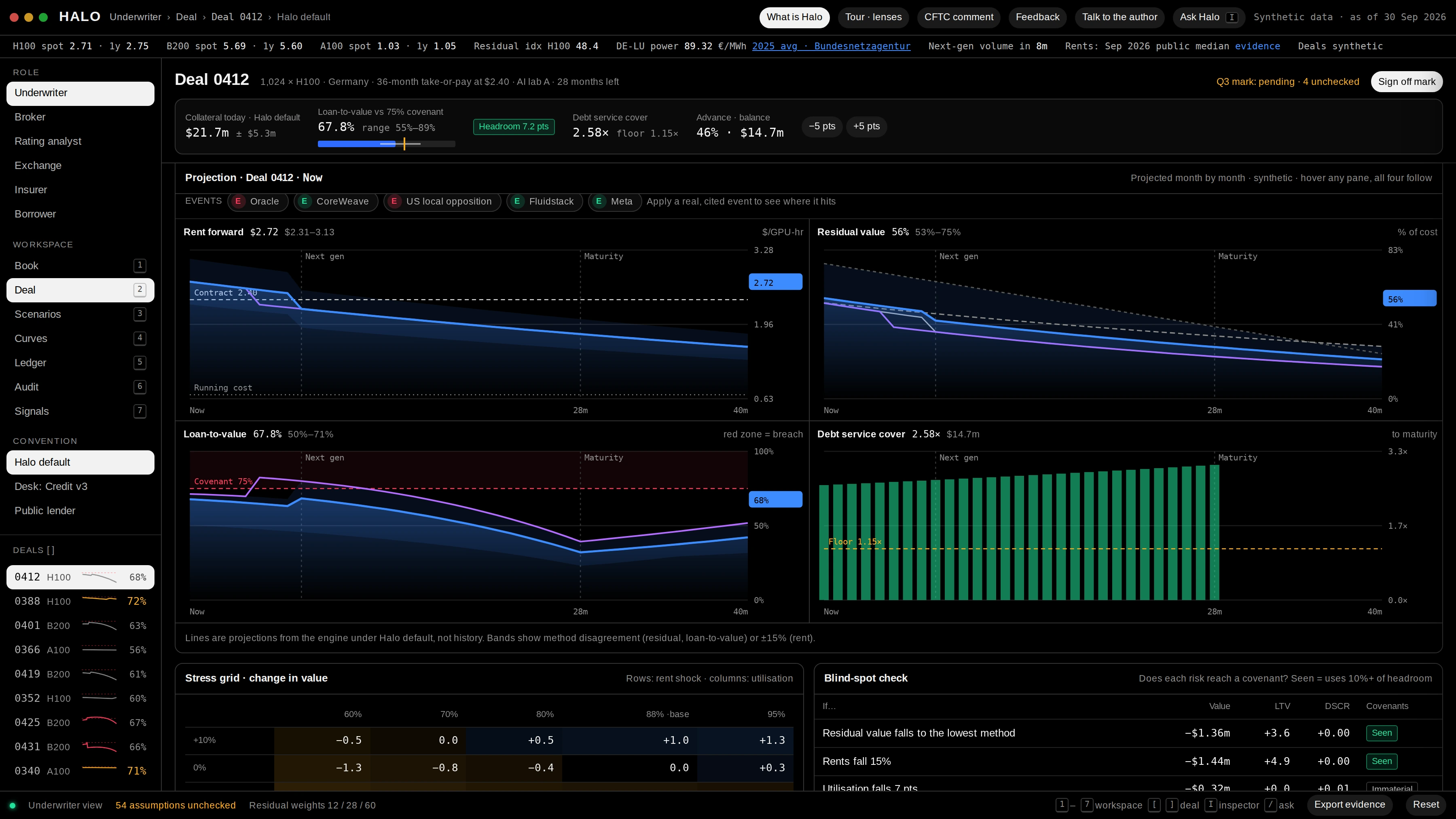1456x819 pixels.
Task: Click the green status dot beside Underwriter view
Action: point(13,805)
